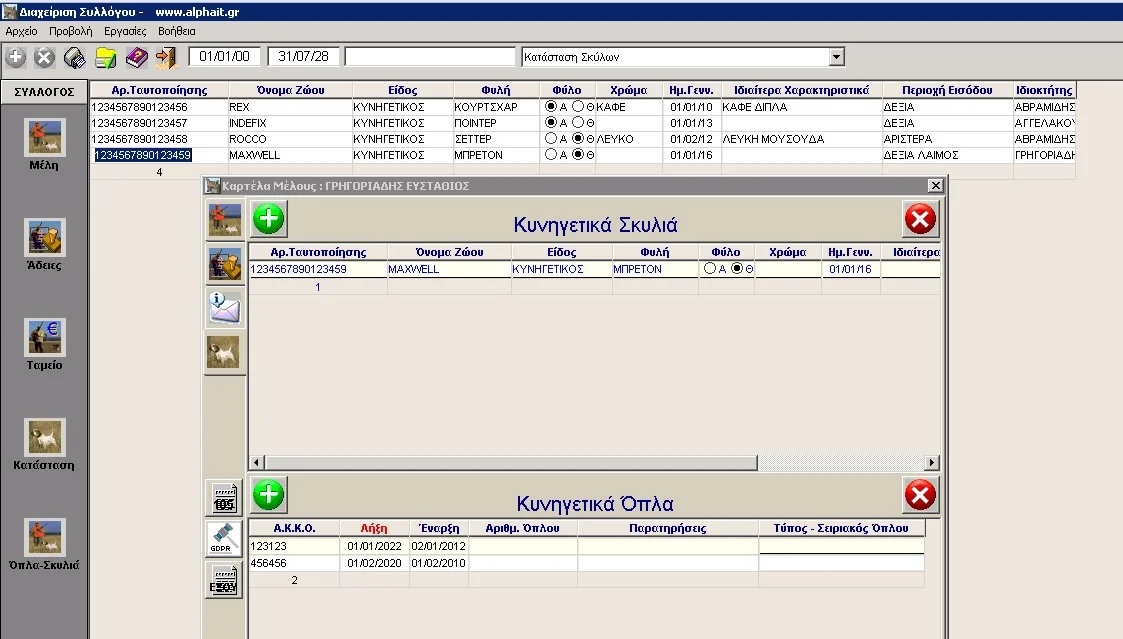Select male (Α) radio for INDEFIX
The height and width of the screenshot is (639, 1123).
[x=551, y=122]
